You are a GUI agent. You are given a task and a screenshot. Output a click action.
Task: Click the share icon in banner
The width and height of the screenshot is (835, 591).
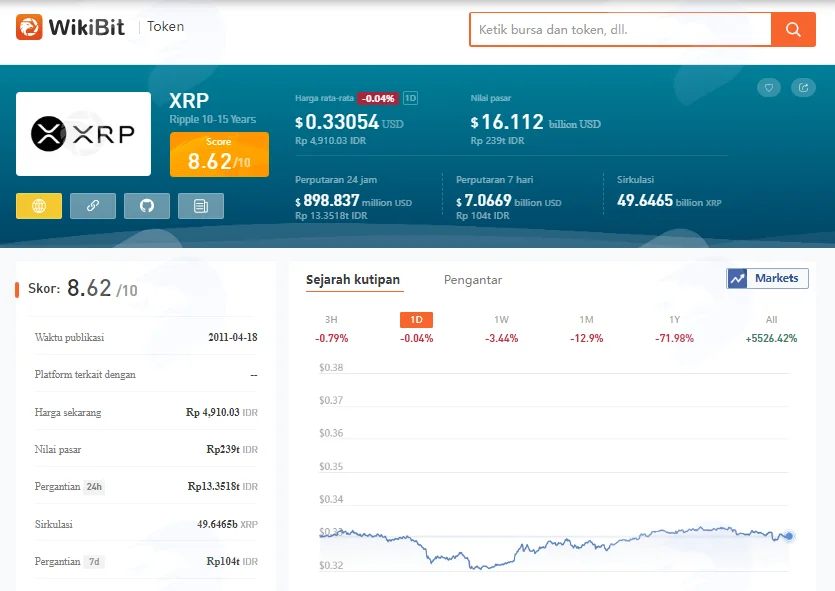pyautogui.click(x=803, y=88)
